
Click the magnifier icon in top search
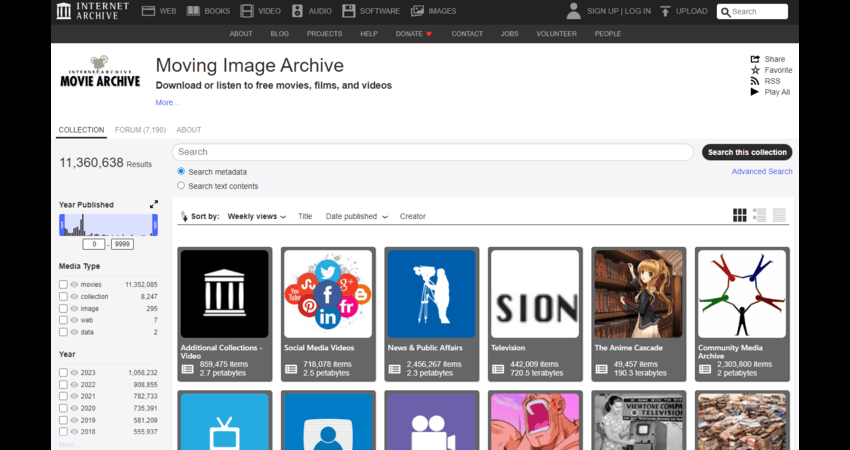click(725, 12)
